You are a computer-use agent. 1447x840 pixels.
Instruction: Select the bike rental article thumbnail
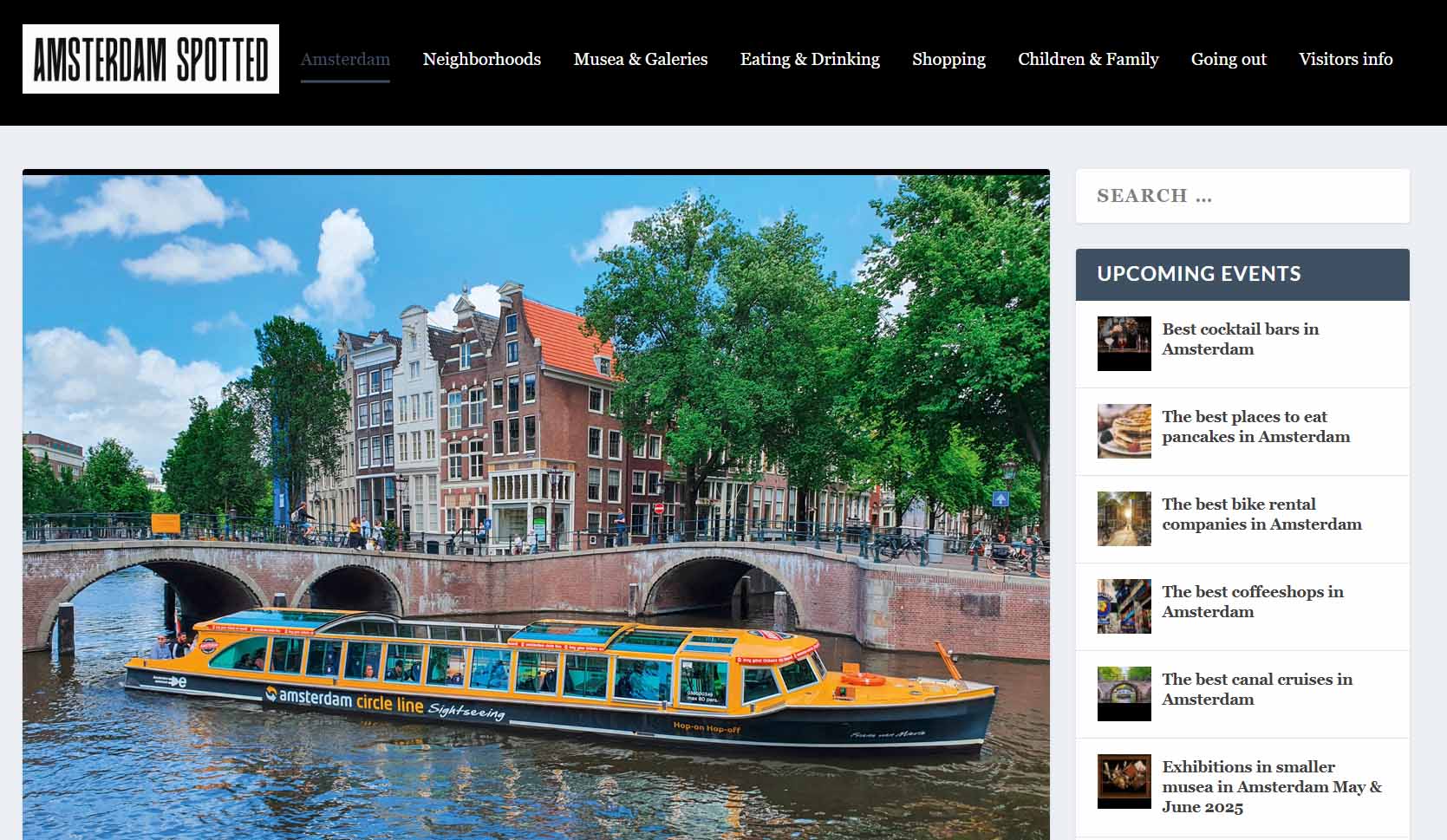[x=1124, y=518]
